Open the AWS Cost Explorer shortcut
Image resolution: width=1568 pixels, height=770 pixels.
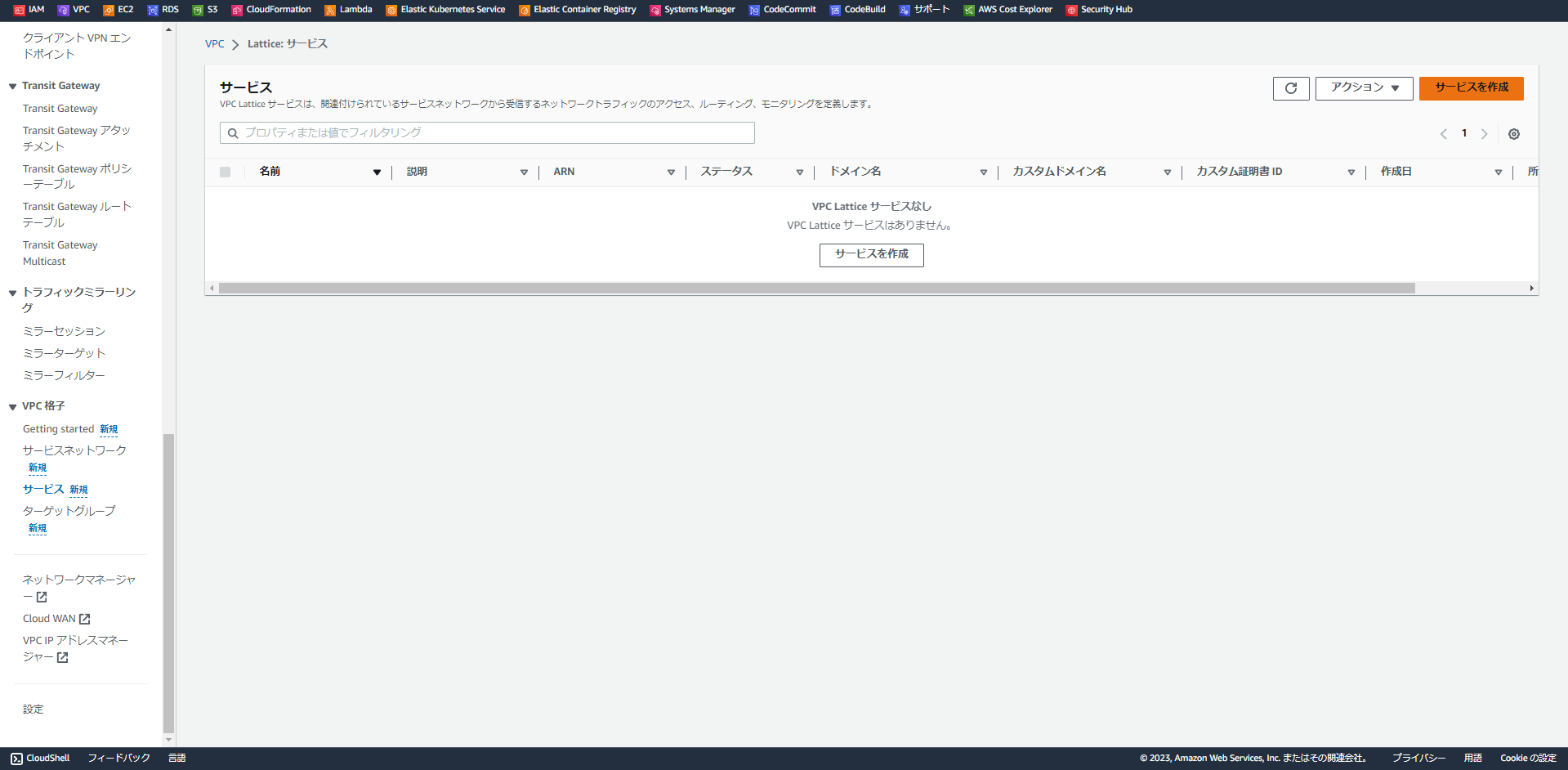(x=1008, y=10)
